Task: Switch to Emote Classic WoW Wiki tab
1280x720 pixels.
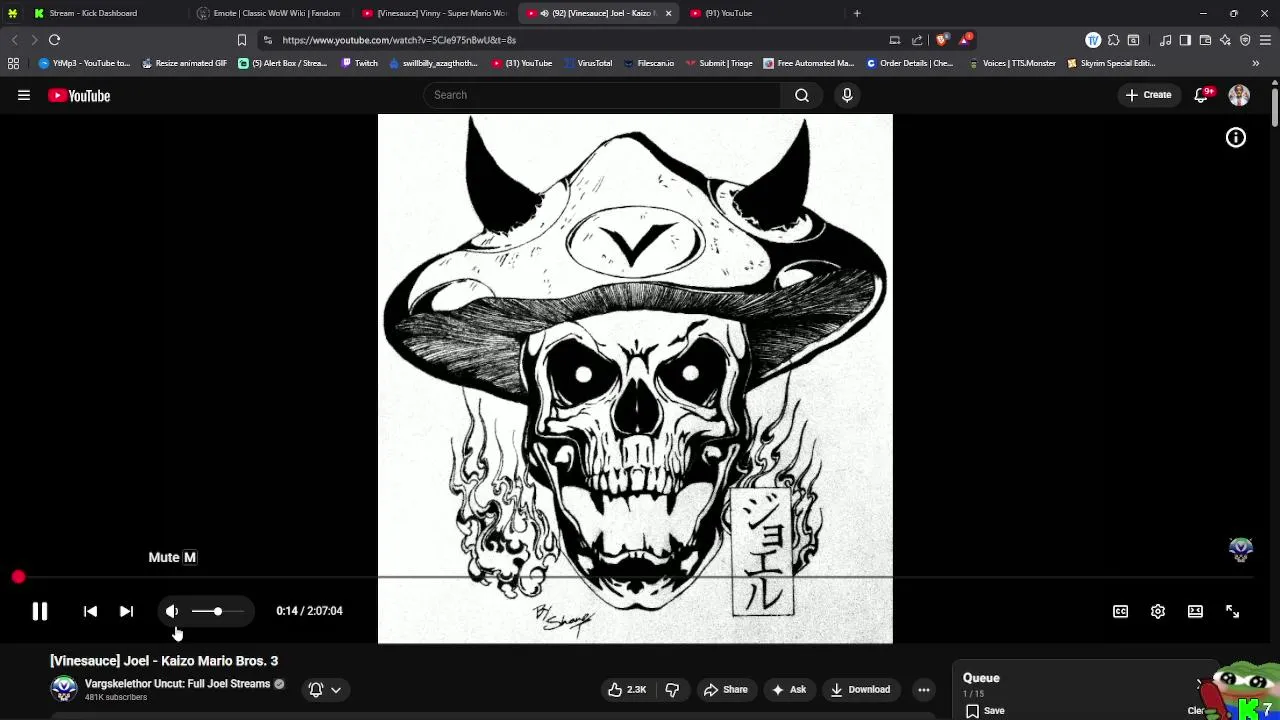Action: click(x=270, y=13)
